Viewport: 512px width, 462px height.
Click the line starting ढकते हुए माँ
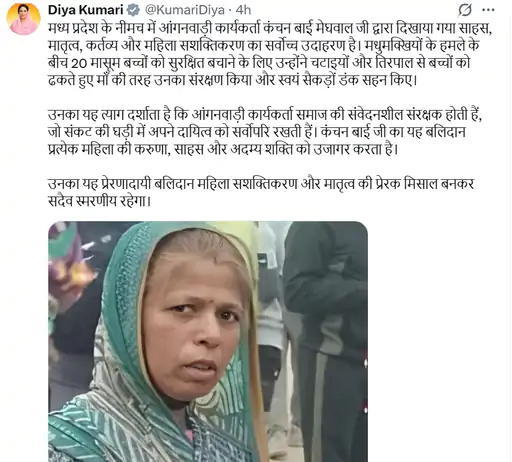click(x=232, y=81)
